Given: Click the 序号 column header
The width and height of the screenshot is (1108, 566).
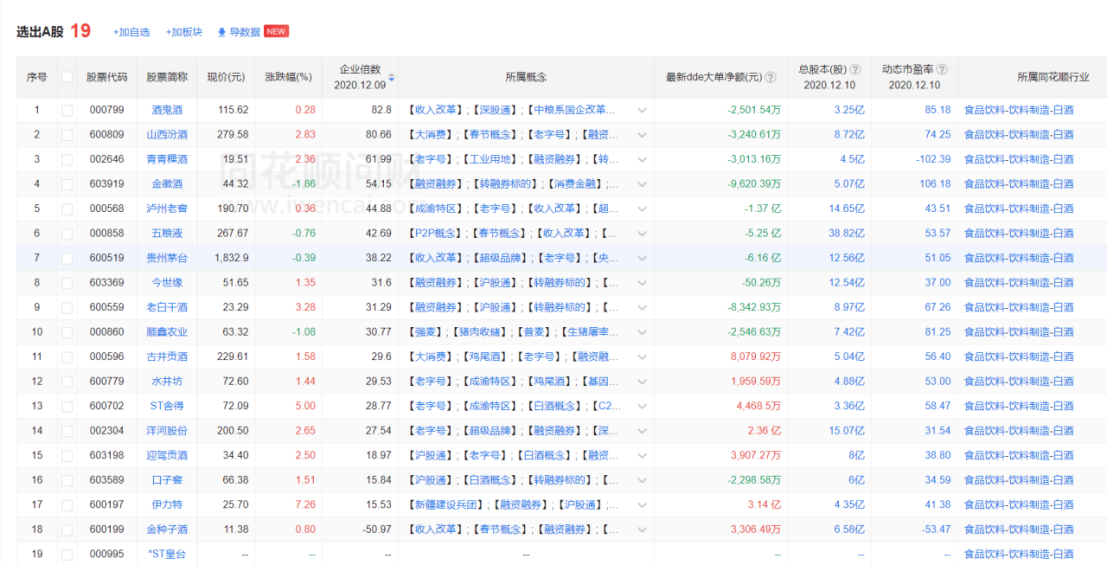Looking at the screenshot, I should 37,77.
